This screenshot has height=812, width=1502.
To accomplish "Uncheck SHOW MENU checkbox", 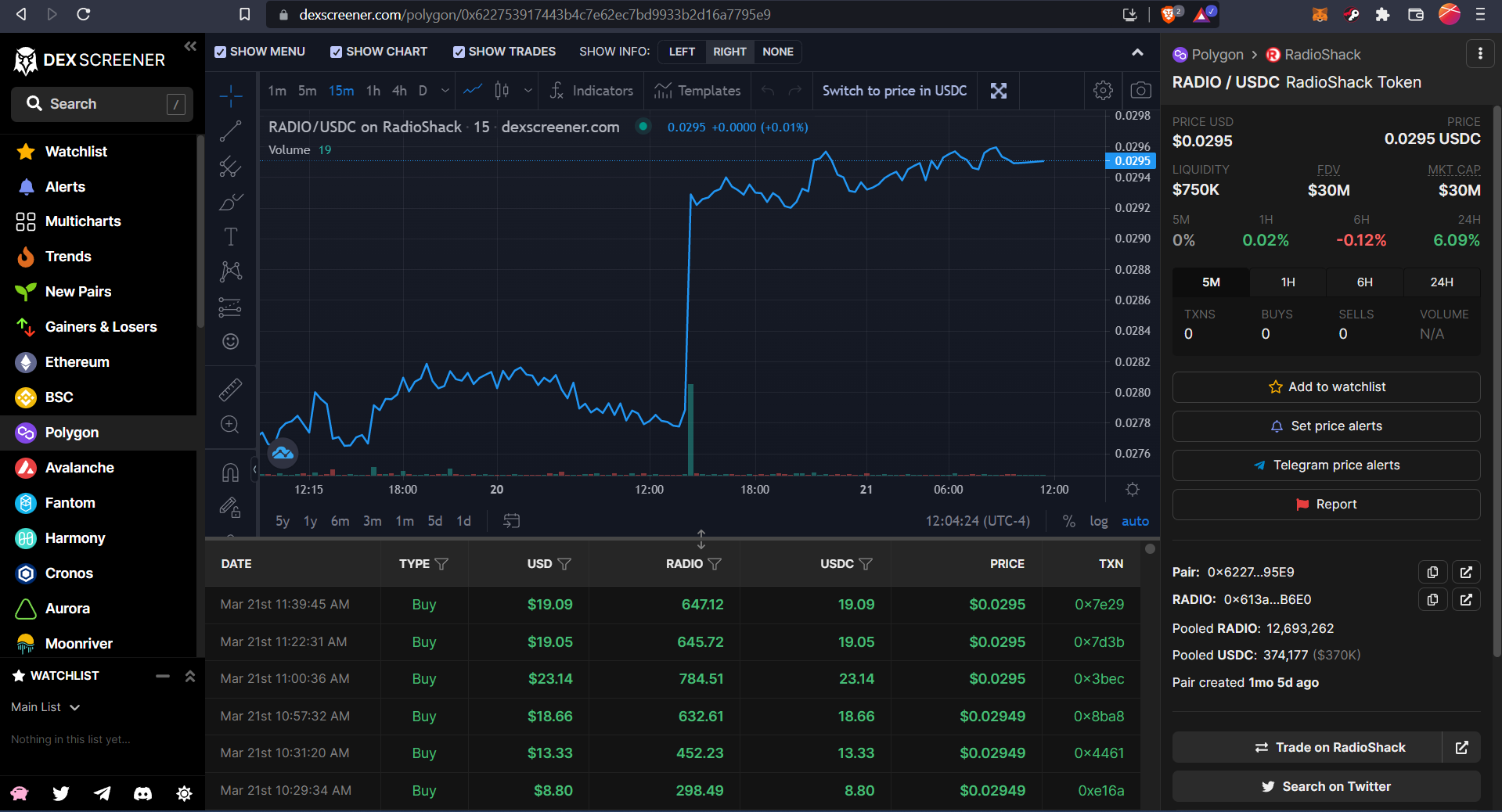I will point(220,52).
